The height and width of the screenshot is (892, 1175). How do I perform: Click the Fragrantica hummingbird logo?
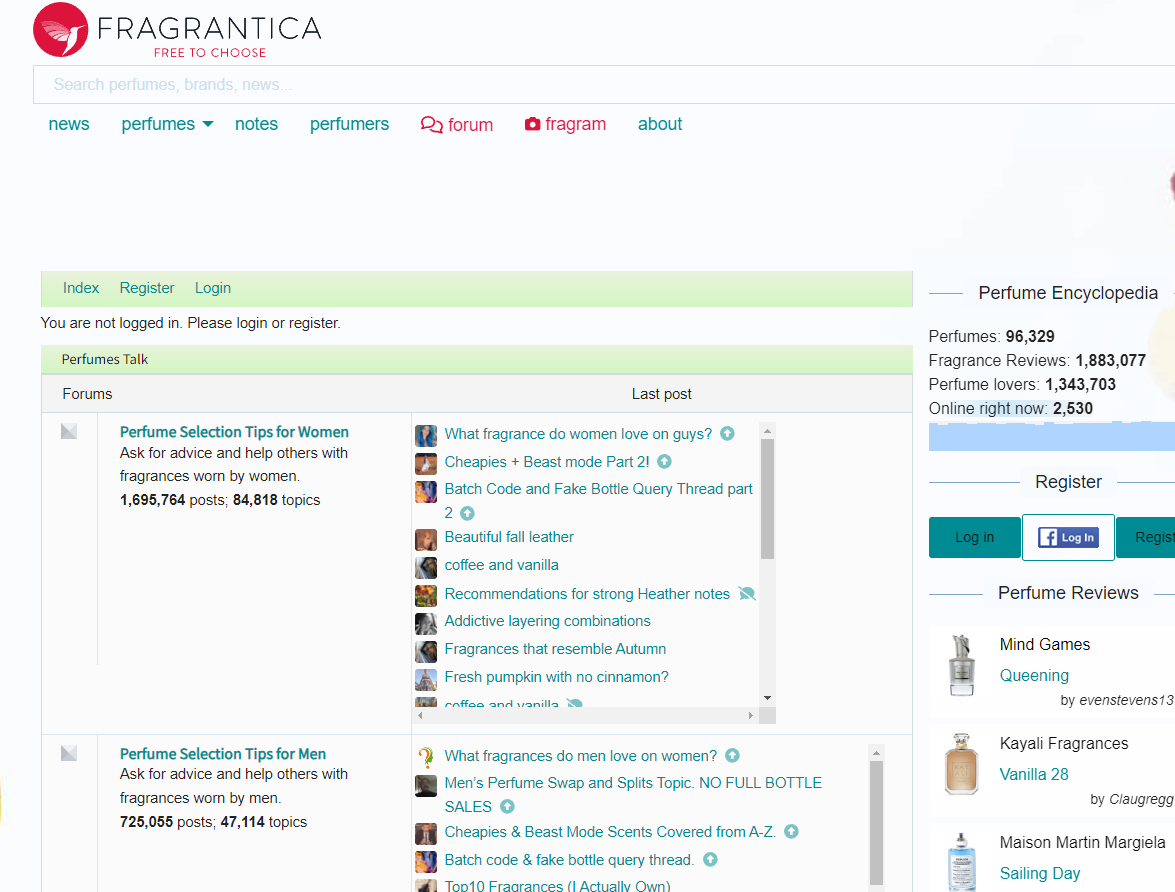(x=61, y=30)
